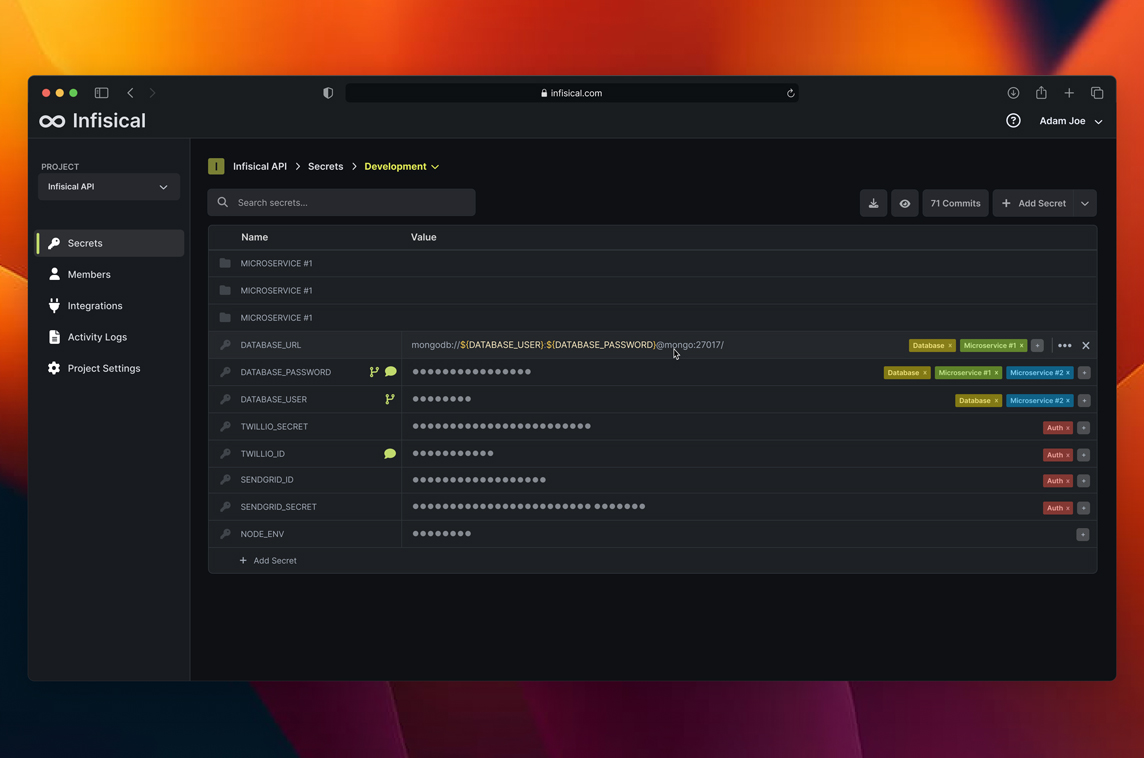
Task: Click the DATABASE_URL mongodb value field
Action: click(568, 345)
